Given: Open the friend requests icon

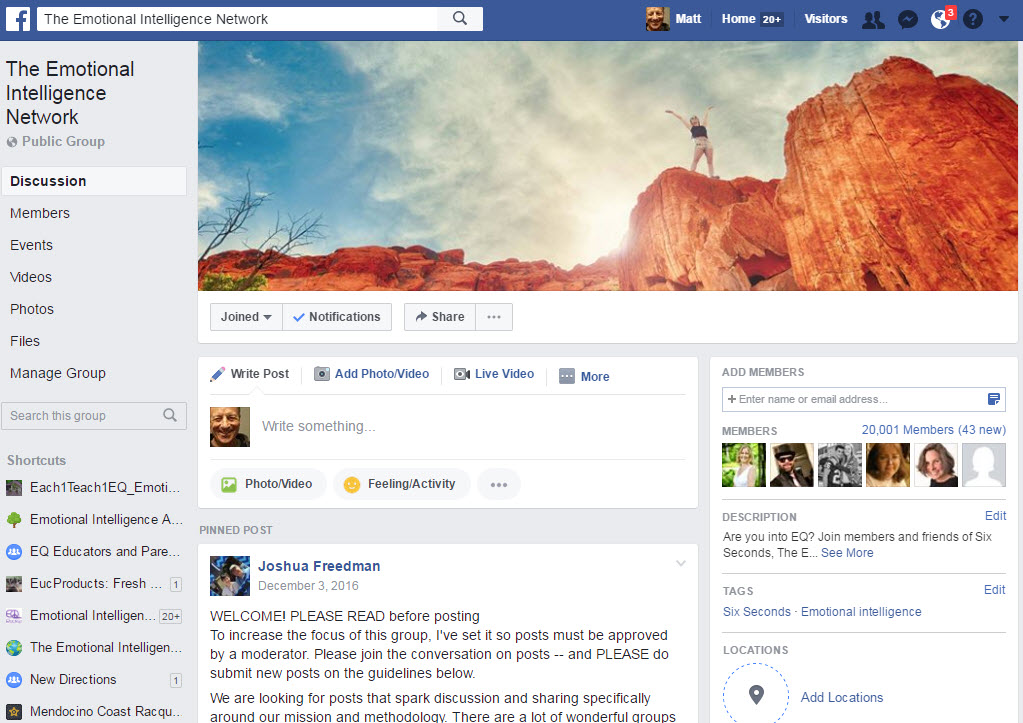Looking at the screenshot, I should pos(873,20).
